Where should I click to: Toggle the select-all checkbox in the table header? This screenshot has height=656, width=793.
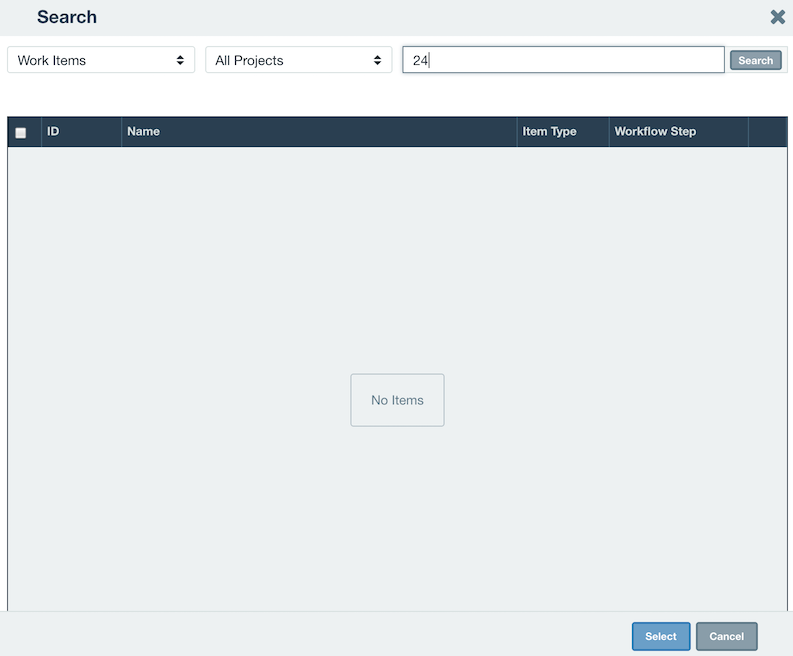pos(21,133)
